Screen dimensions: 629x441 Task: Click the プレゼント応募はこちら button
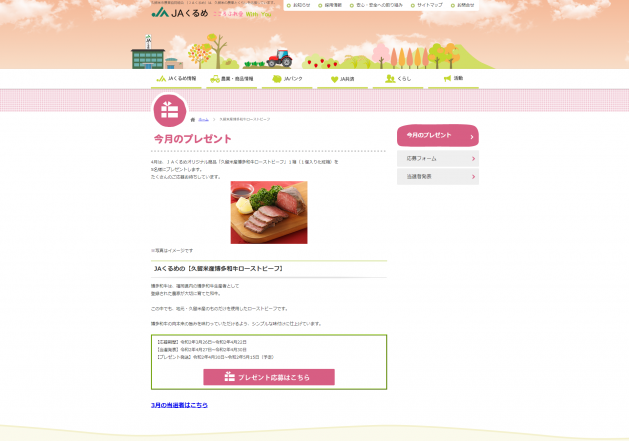pos(269,377)
